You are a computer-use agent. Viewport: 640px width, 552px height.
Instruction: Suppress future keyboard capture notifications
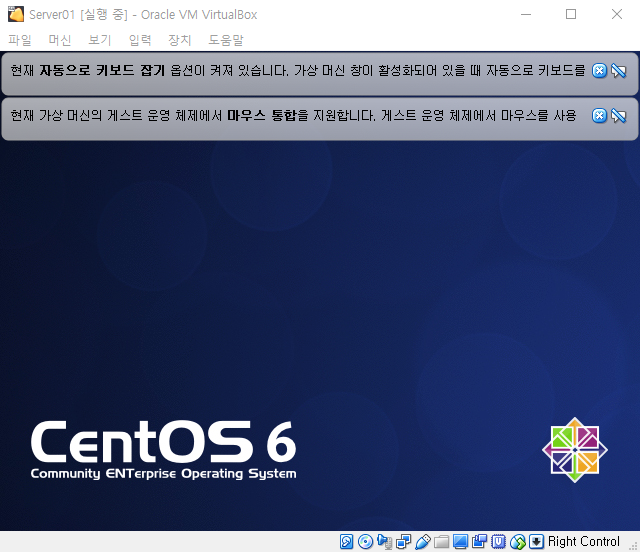click(x=618, y=71)
